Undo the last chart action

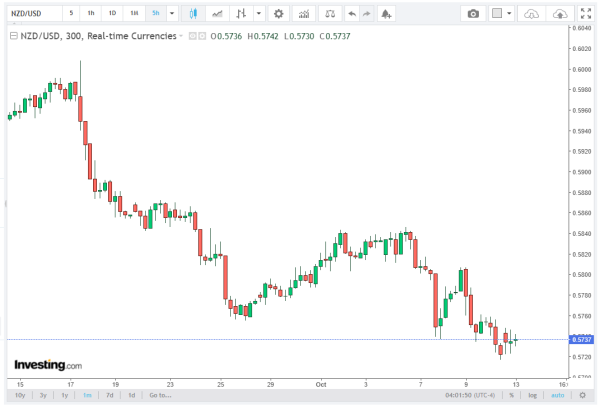351,14
